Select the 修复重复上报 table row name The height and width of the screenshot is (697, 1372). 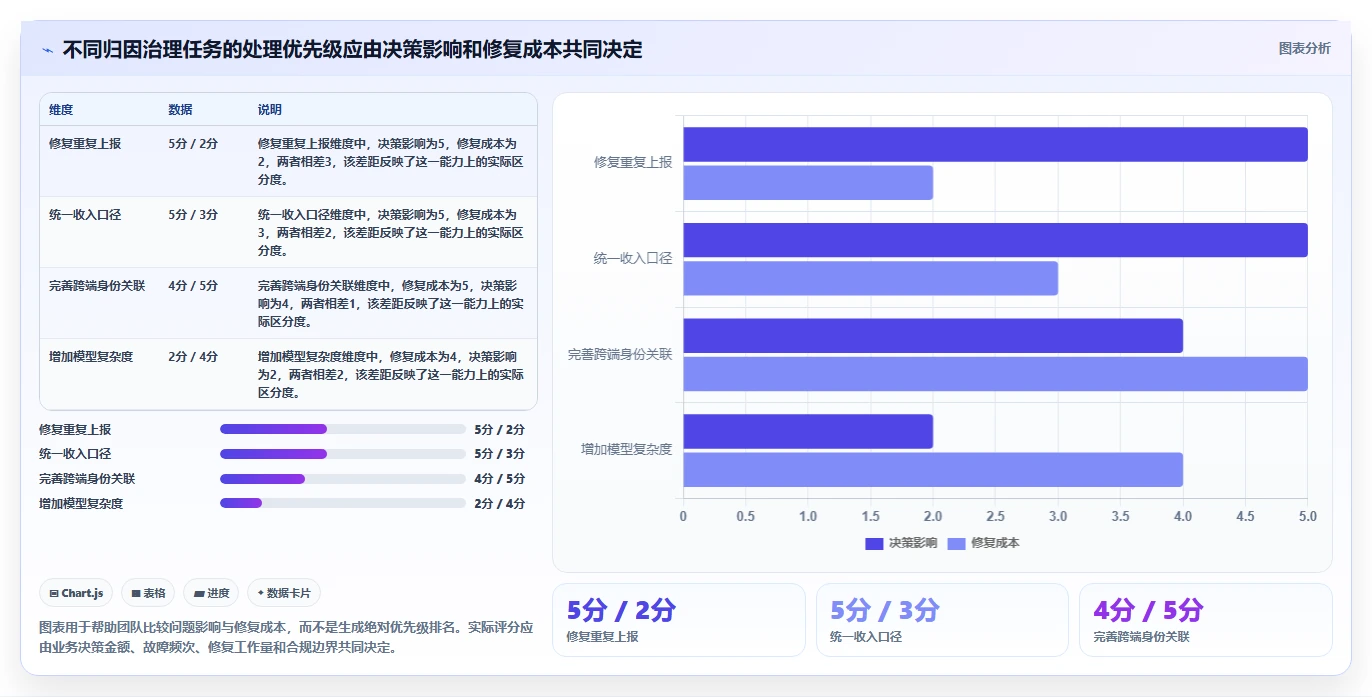(85, 143)
